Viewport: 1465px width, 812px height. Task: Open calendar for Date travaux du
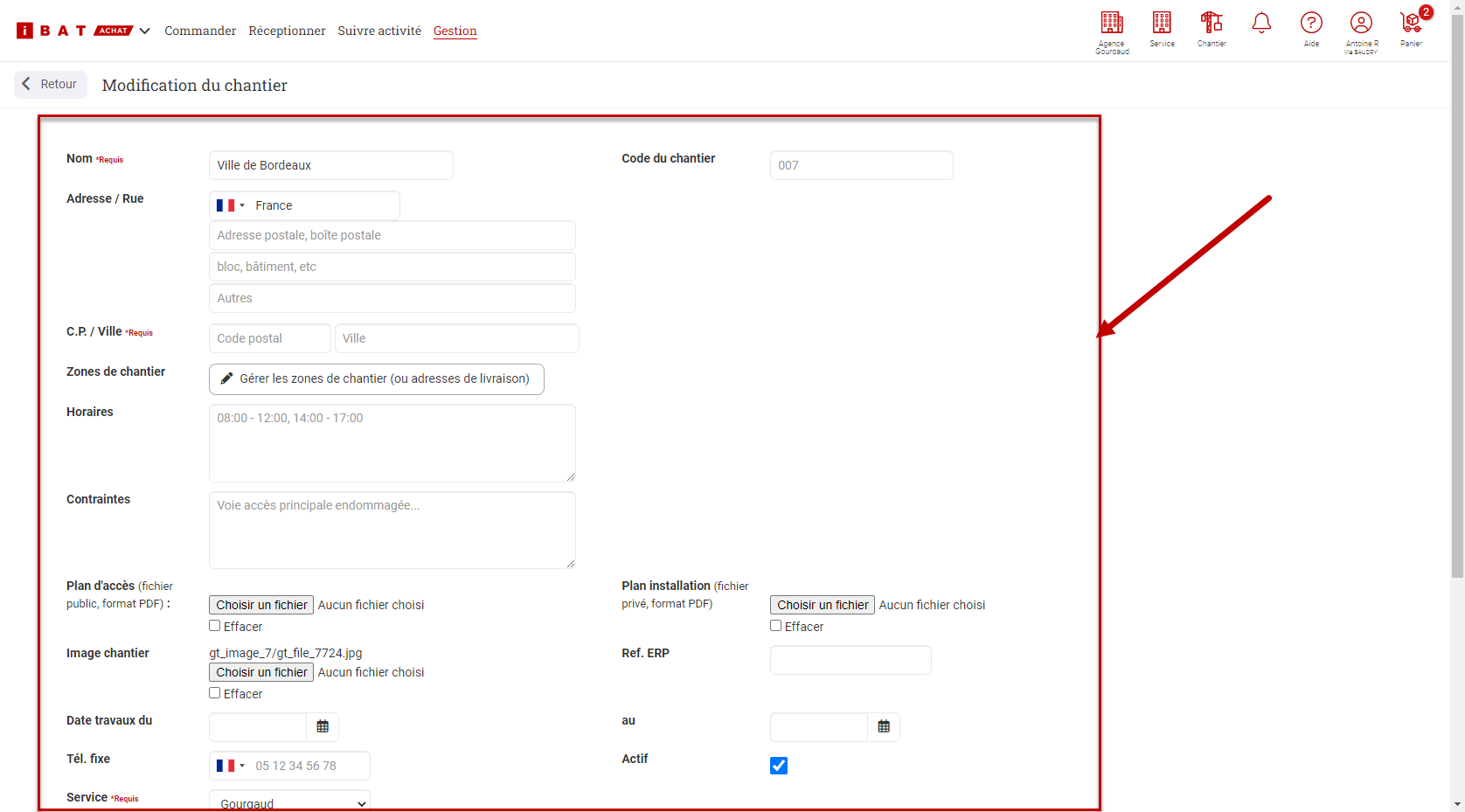323,727
